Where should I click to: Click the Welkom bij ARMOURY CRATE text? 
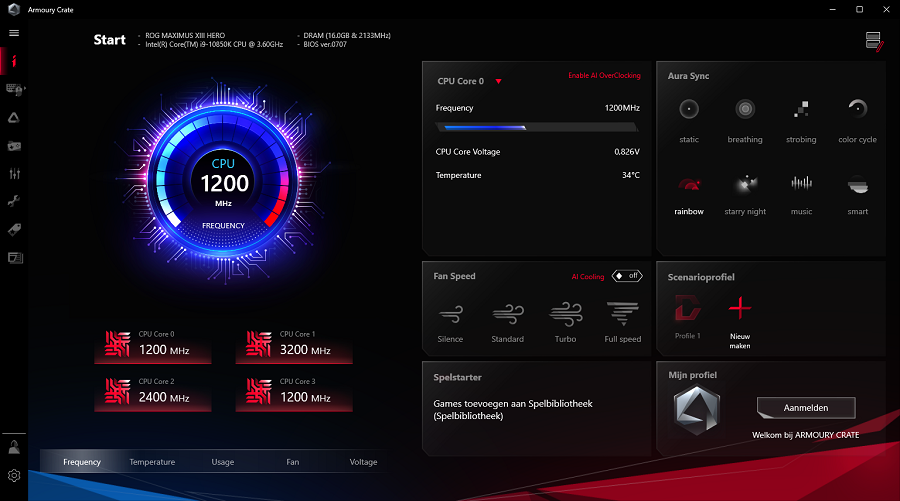pyautogui.click(x=806, y=435)
